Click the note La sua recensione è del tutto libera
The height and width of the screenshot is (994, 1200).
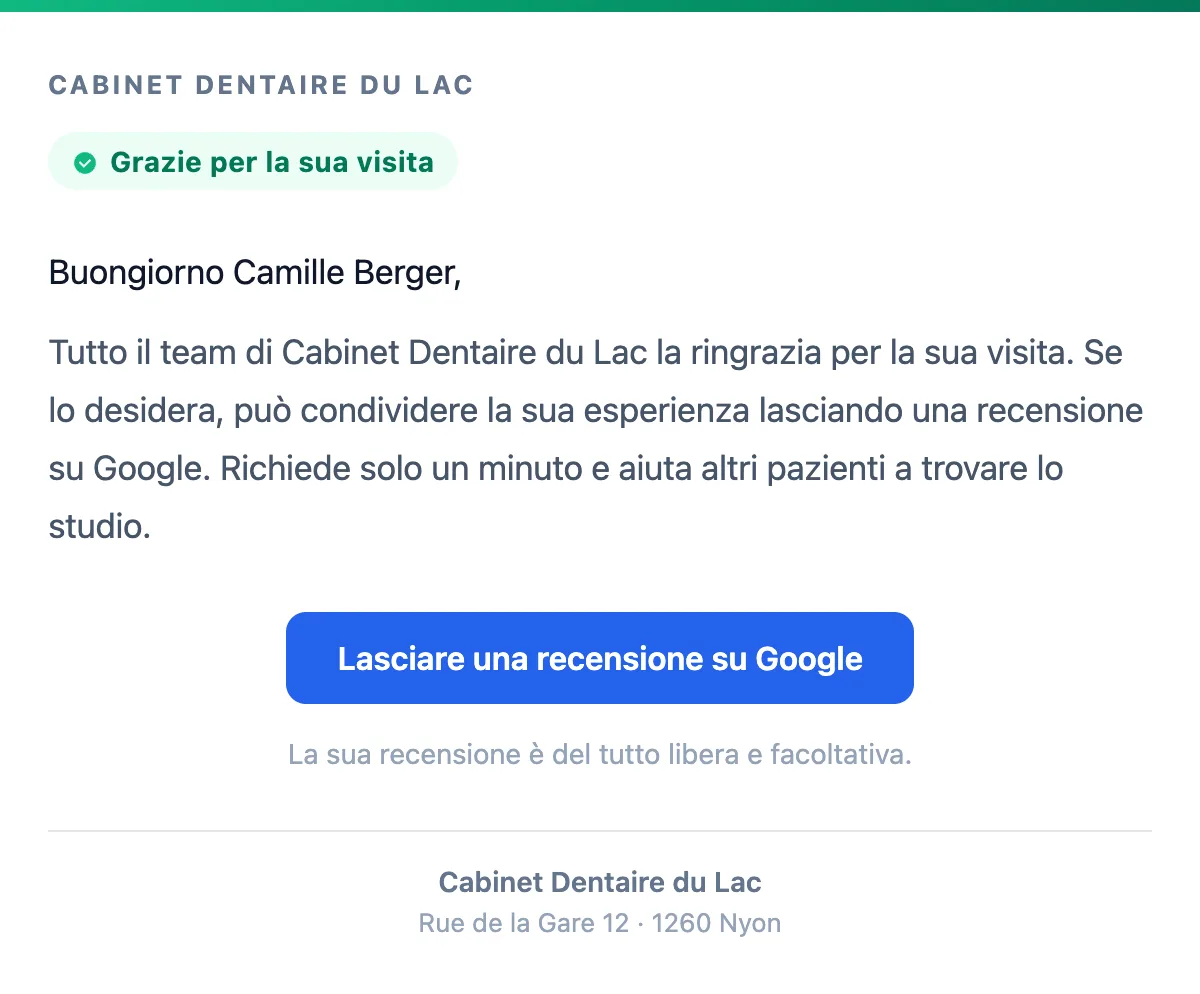click(600, 754)
